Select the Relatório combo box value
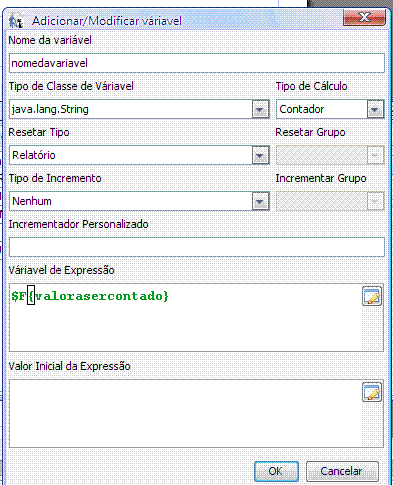The image size is (393, 485). click(131, 155)
